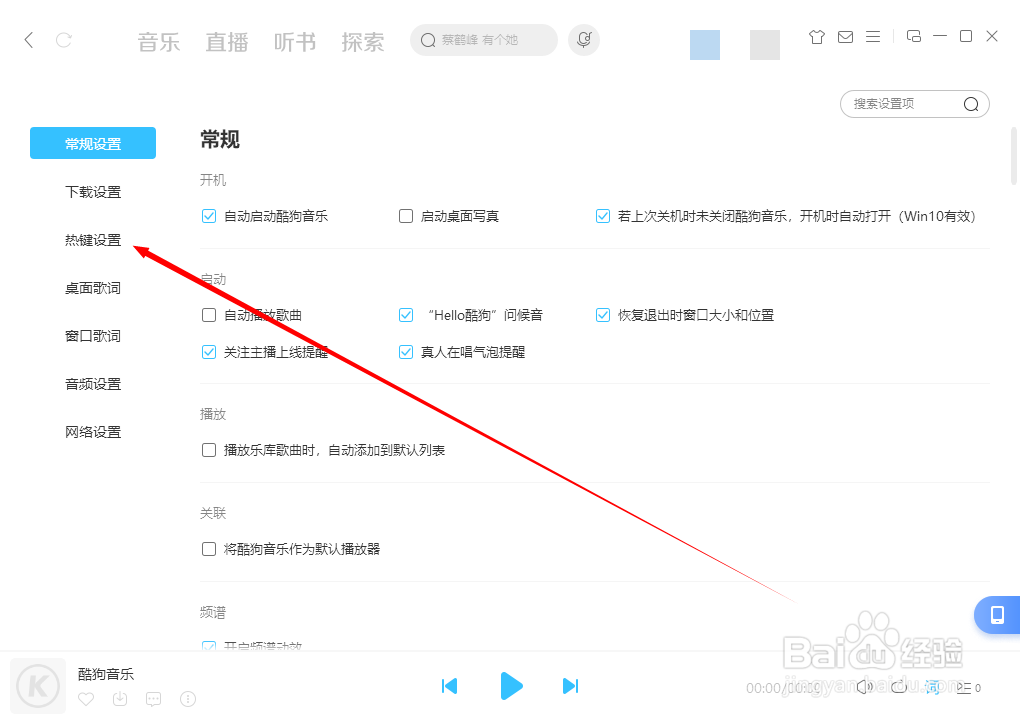The image size is (1020, 720).
Task: Open 下载设置 section
Action: tap(93, 192)
